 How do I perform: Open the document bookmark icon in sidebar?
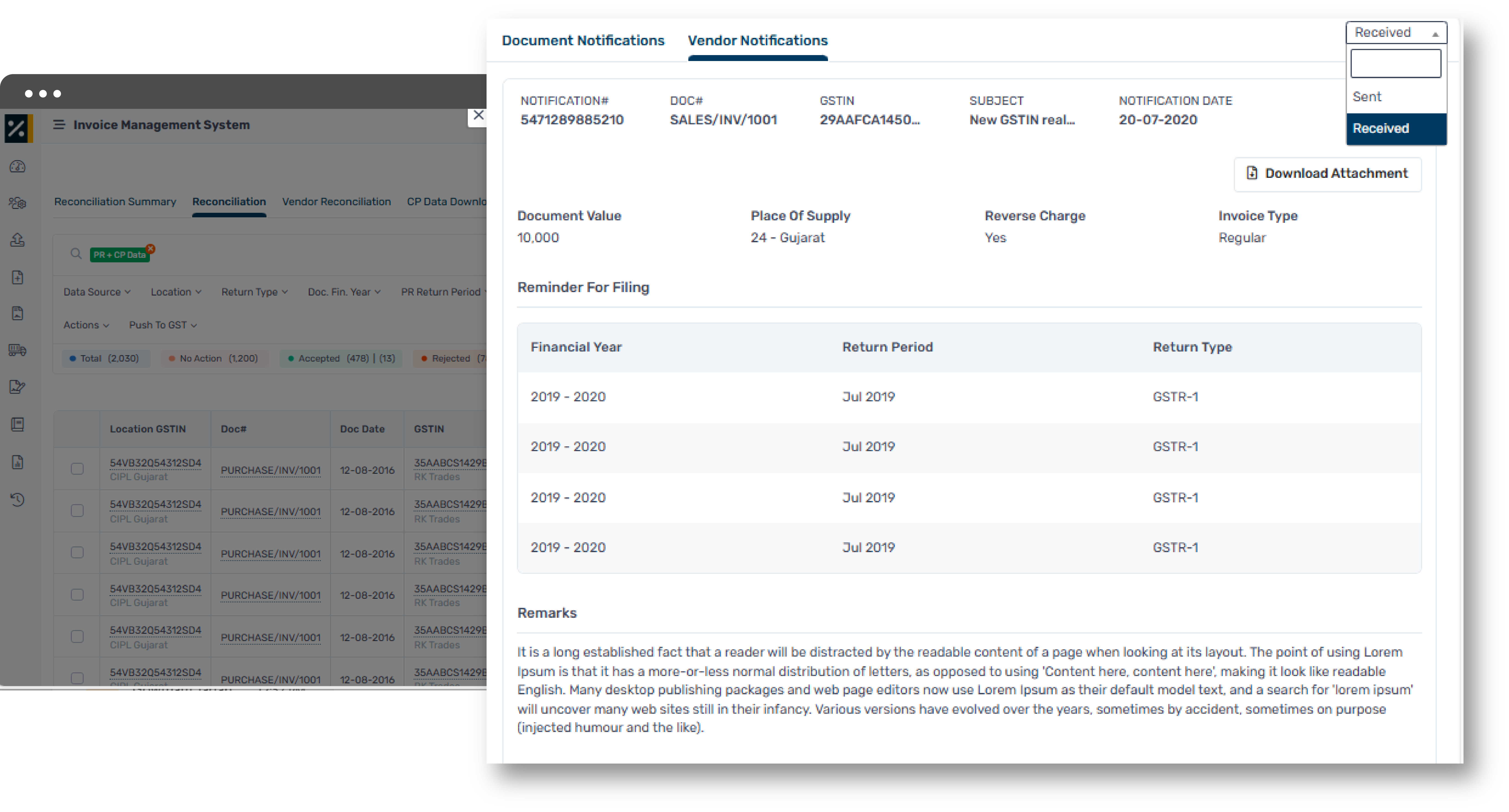(x=18, y=313)
